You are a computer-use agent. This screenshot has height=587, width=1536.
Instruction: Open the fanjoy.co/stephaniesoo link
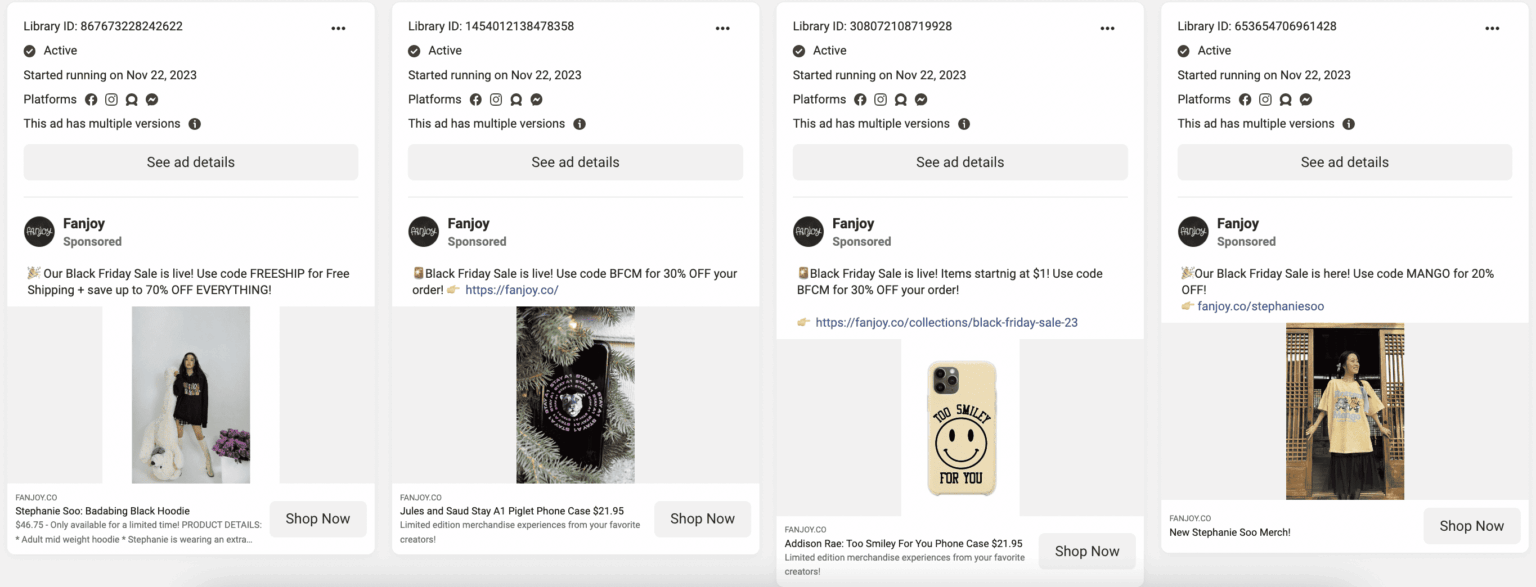point(1260,306)
